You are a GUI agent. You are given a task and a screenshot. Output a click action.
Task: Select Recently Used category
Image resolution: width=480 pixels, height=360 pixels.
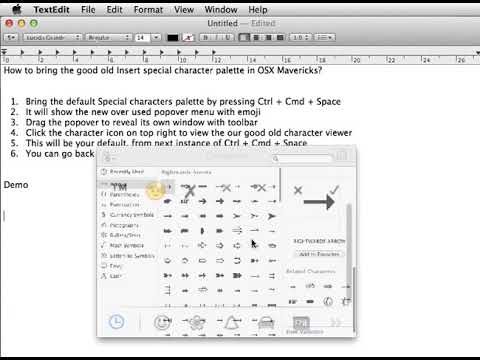coord(122,172)
